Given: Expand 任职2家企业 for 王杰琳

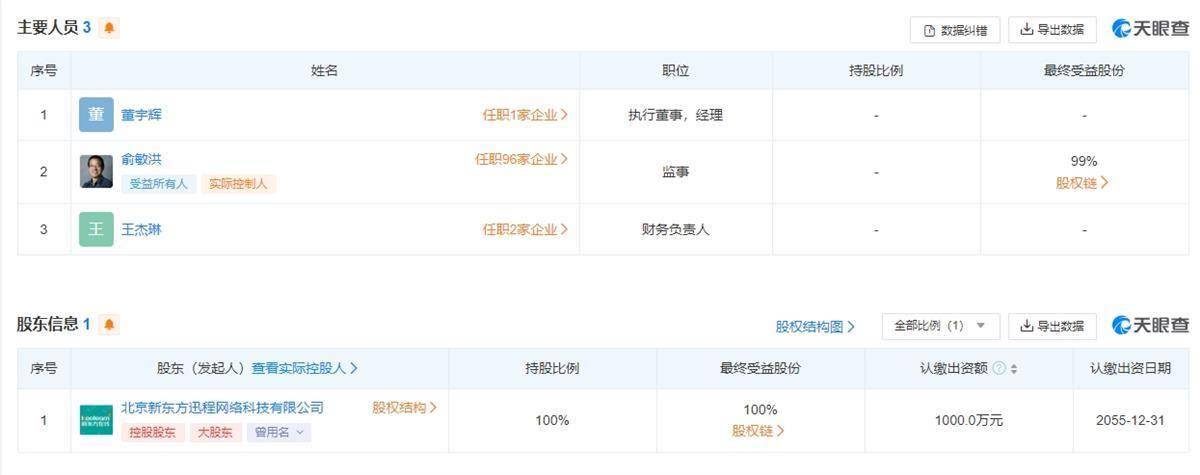Looking at the screenshot, I should tap(525, 229).
